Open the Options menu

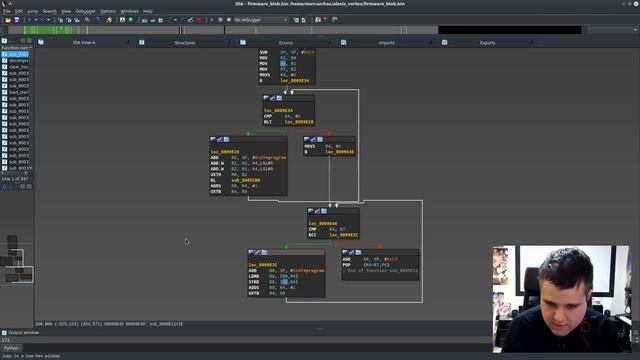click(x=108, y=11)
